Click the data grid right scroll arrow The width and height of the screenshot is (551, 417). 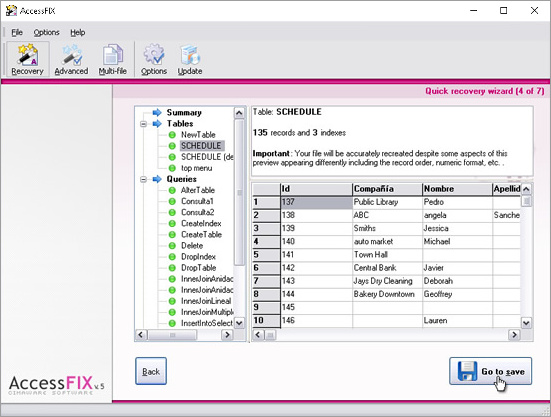click(514, 334)
